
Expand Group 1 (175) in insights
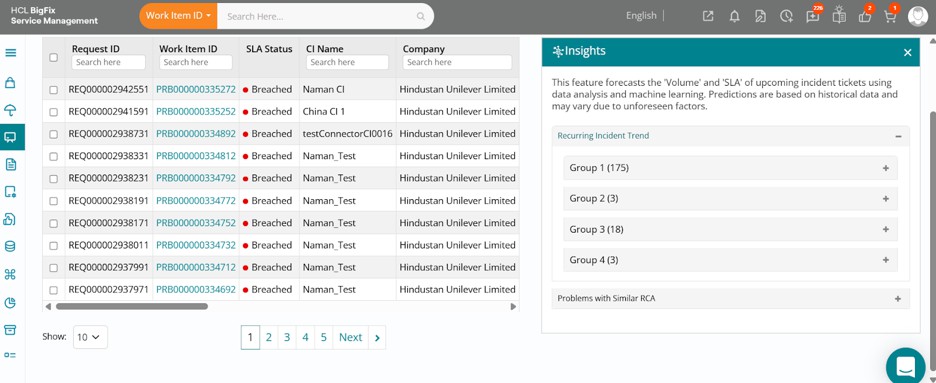[x=730, y=168]
